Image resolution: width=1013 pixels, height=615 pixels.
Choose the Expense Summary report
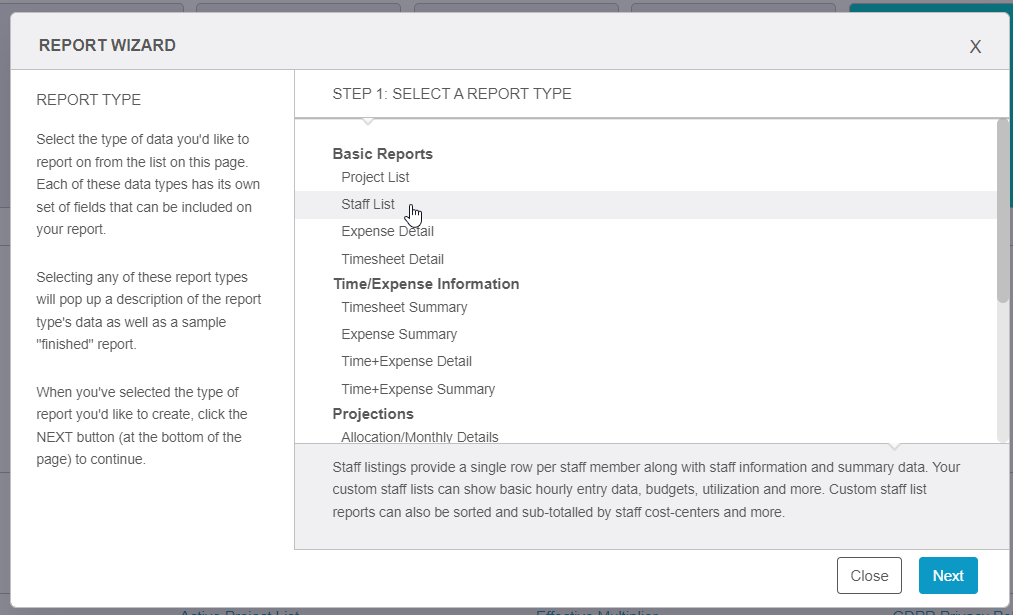[x=399, y=334]
